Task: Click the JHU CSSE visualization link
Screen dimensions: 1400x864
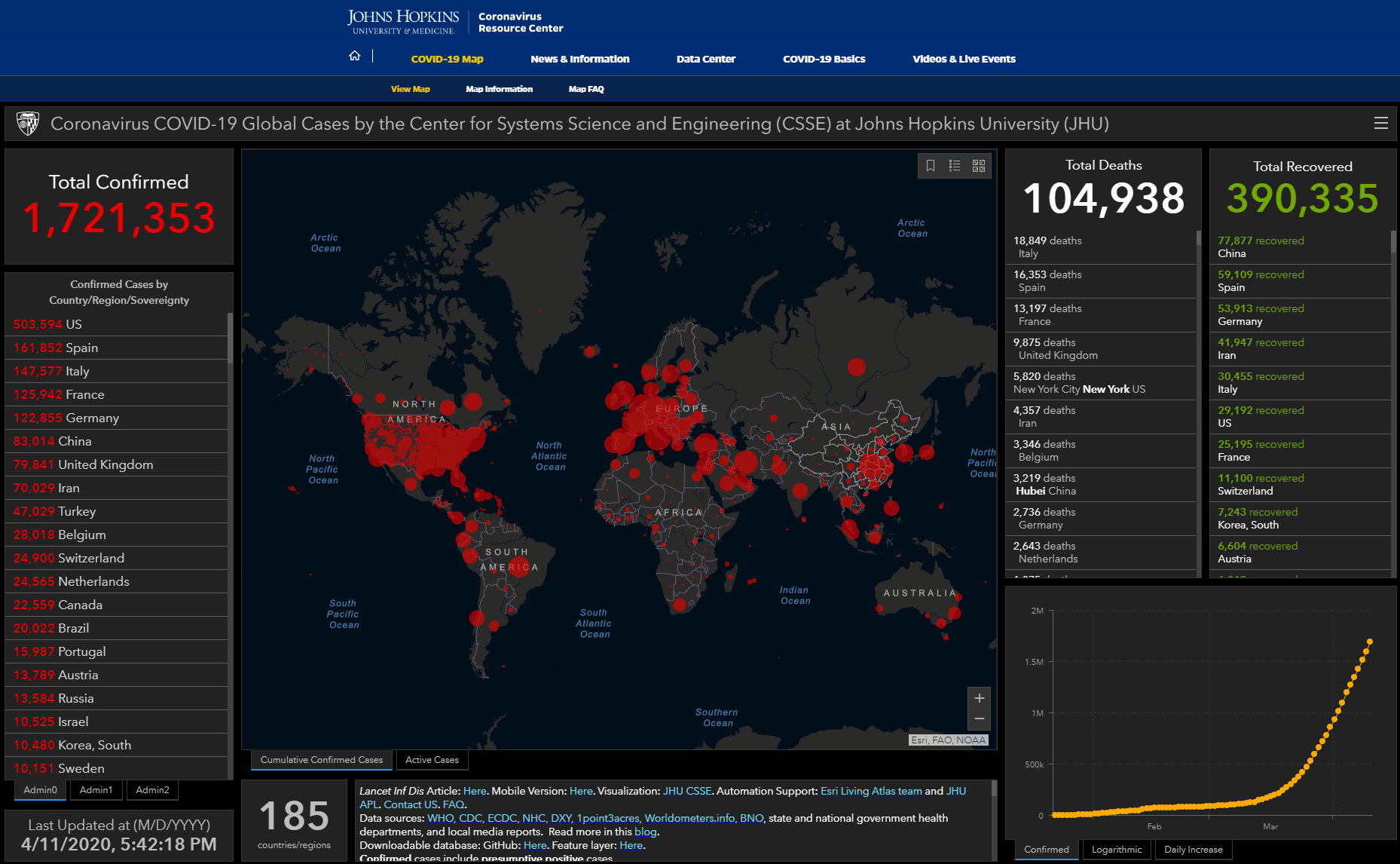Action: click(x=686, y=791)
